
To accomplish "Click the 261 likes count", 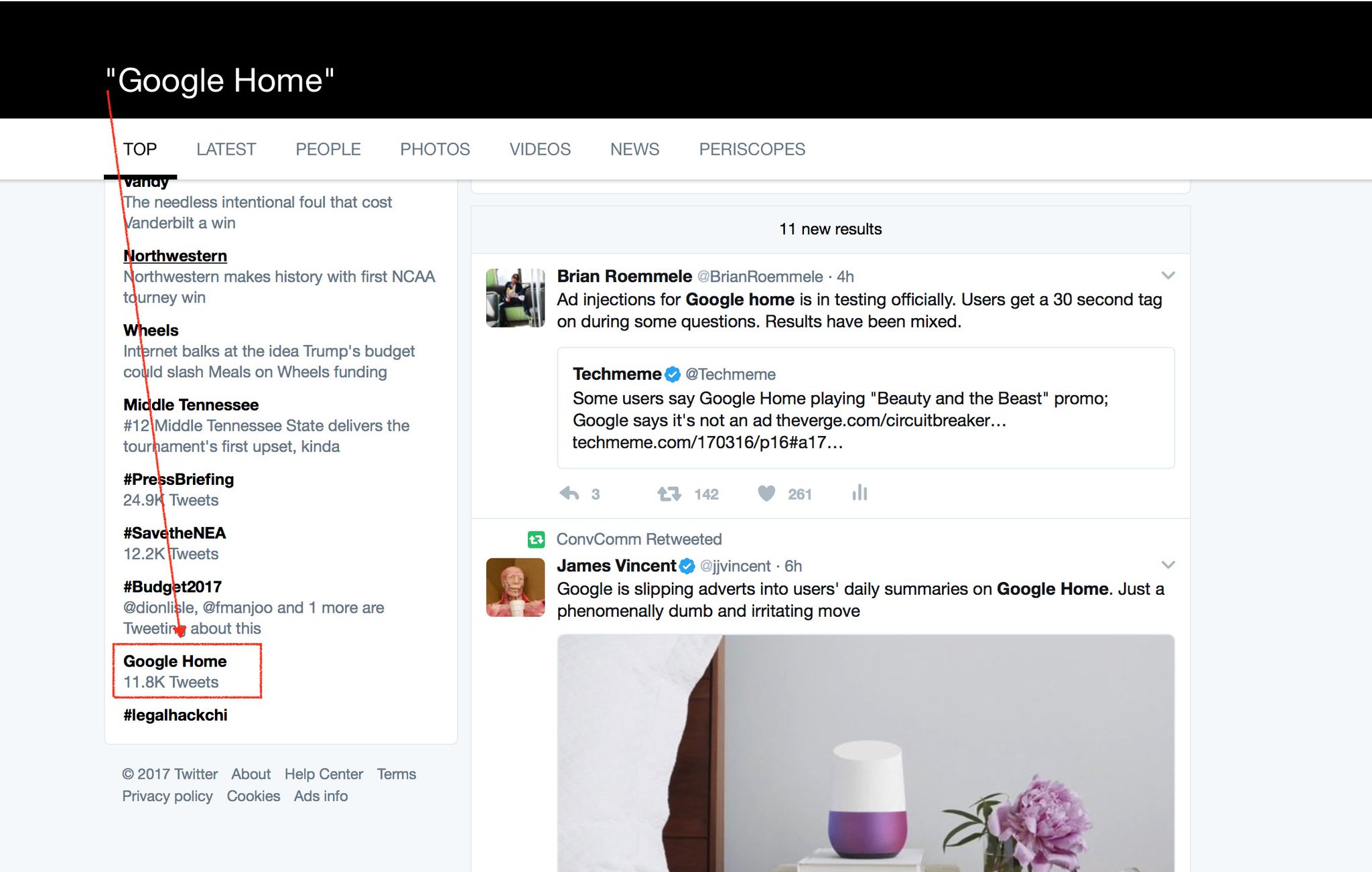I will [799, 494].
